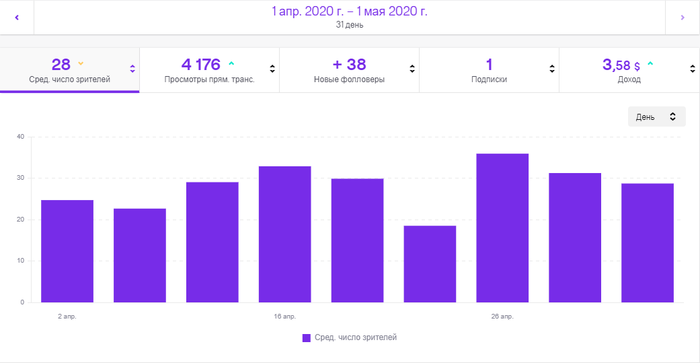
Task: Click the + 38 followers value
Action: click(349, 65)
